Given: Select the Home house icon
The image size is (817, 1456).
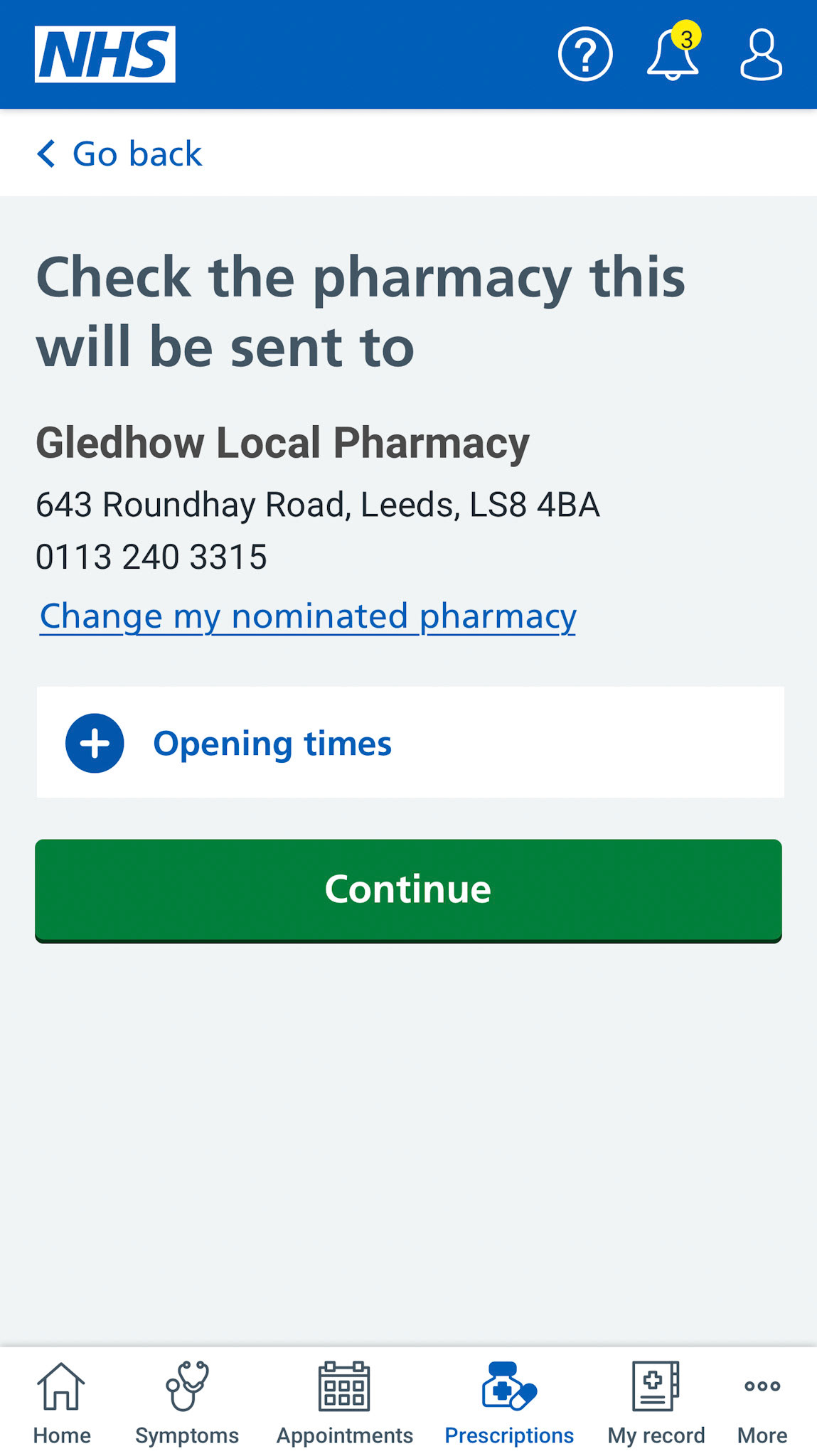Looking at the screenshot, I should coord(61,1386).
